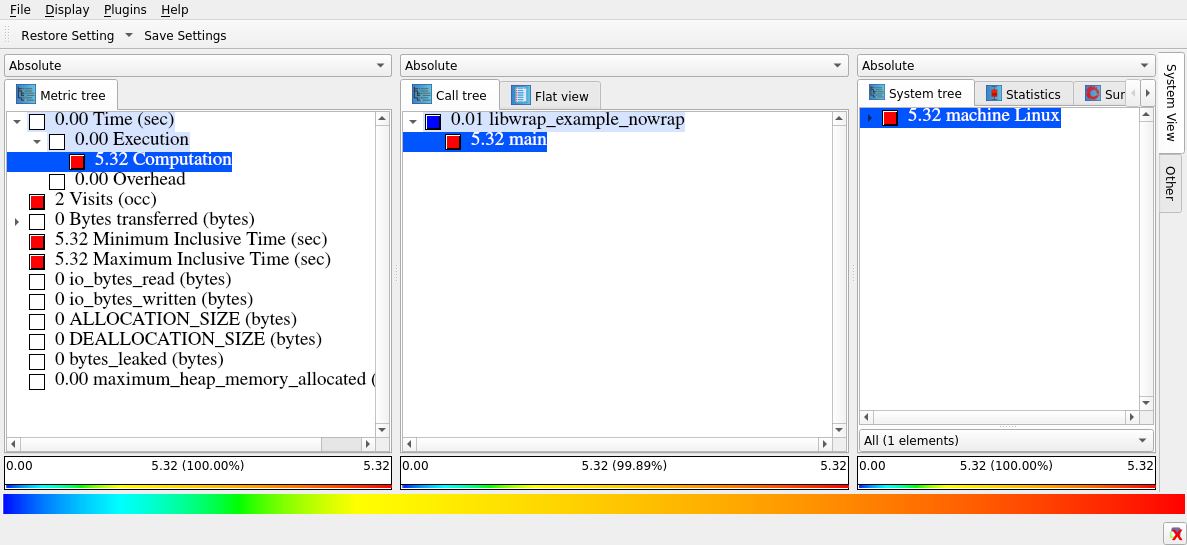
Task: Click the System tree tab icon
Action: 876,93
